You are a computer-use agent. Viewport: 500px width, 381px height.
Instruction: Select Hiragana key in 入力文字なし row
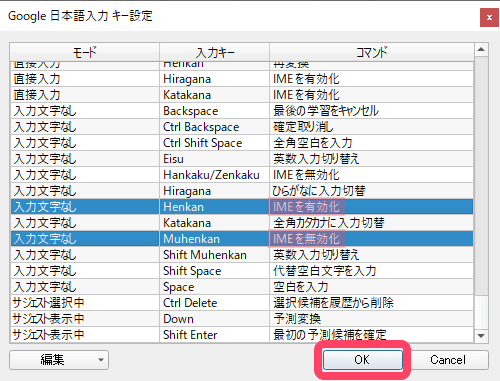pos(214,191)
